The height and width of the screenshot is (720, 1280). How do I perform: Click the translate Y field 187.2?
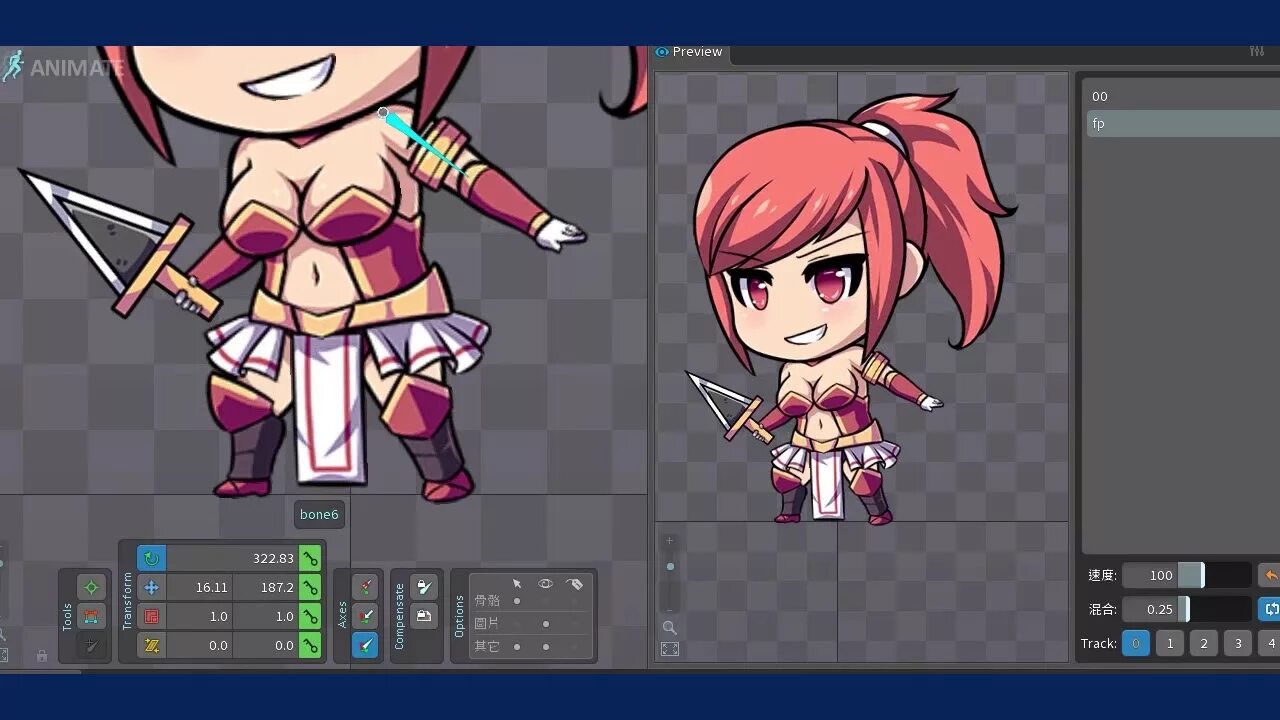(x=266, y=587)
